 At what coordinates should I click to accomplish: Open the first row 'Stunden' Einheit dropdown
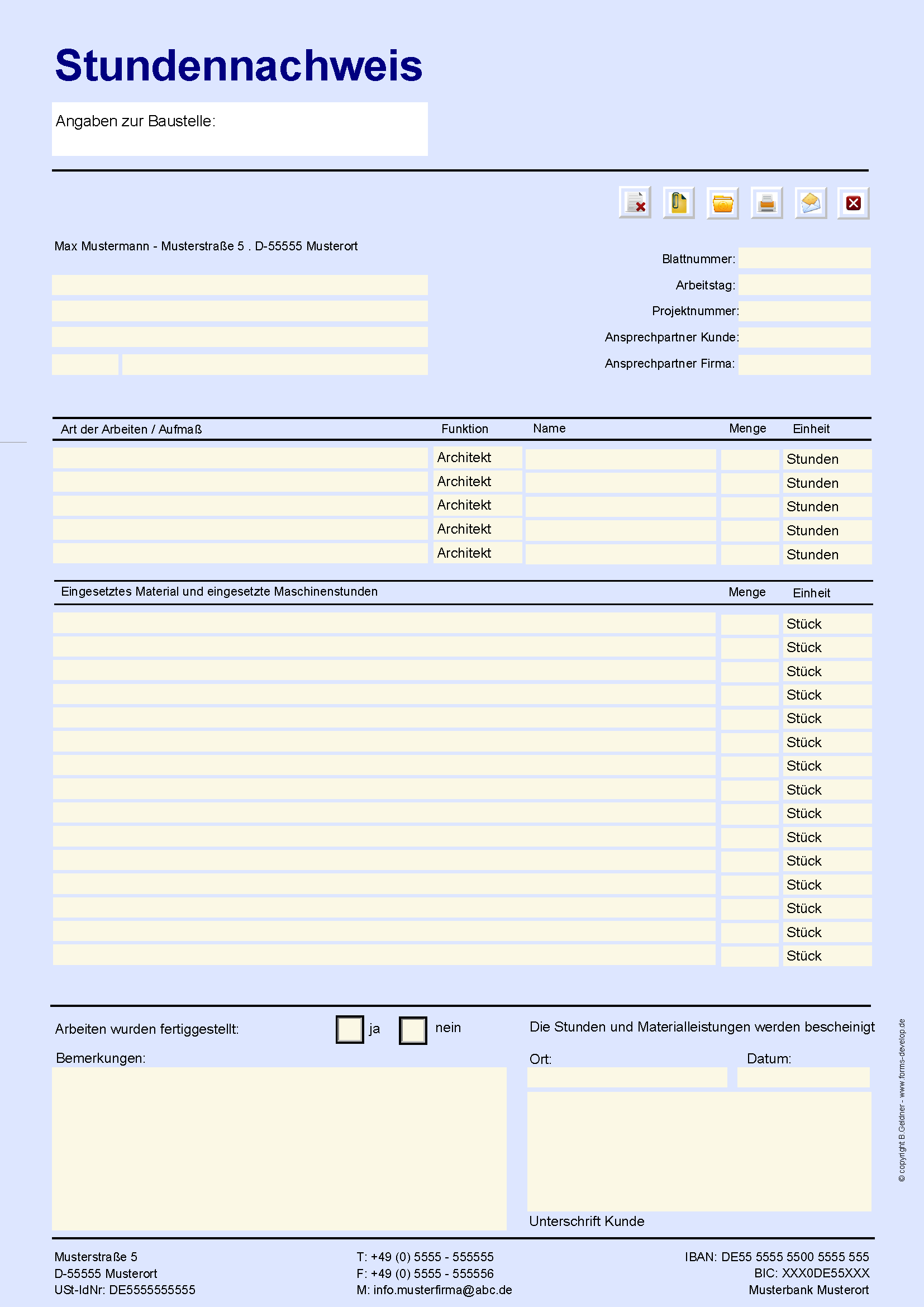[x=826, y=459]
